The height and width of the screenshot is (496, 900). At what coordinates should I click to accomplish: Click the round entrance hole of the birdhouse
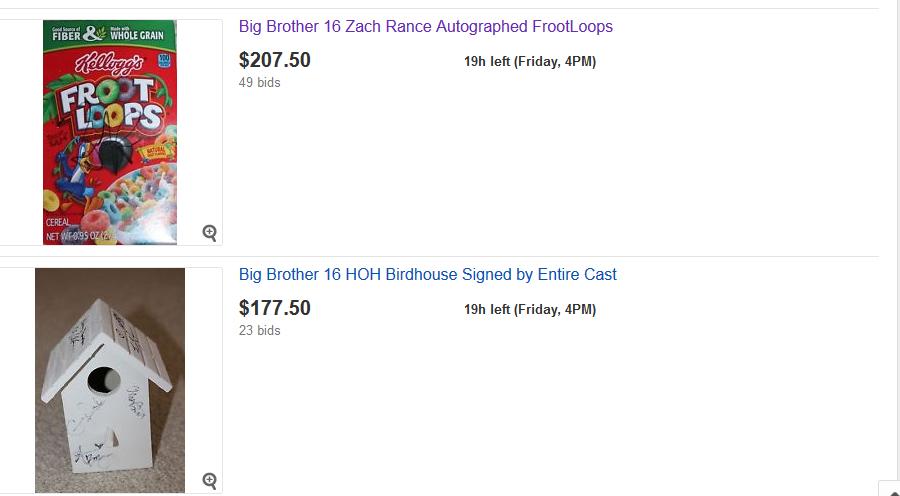click(x=104, y=380)
